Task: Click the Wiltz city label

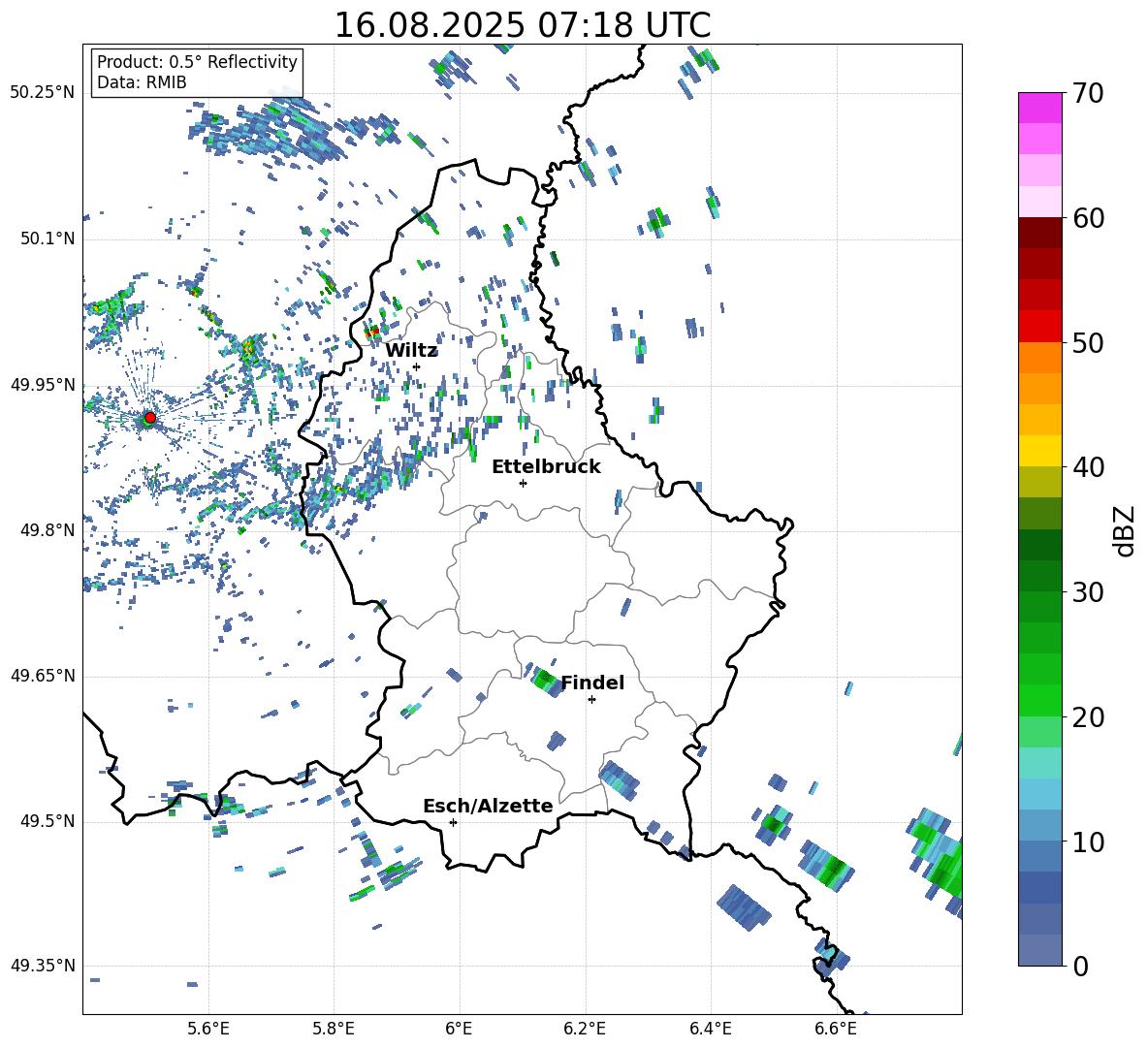Action: coord(411,351)
